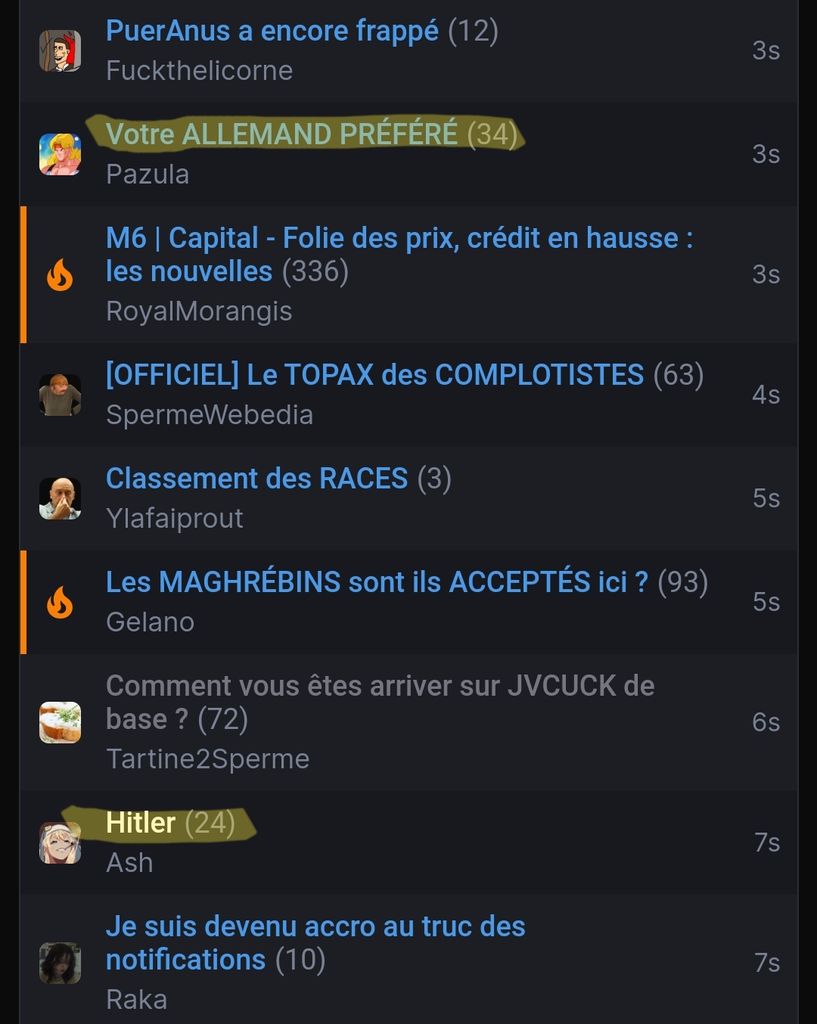Click SpermeWebedia's avatar icon
This screenshot has width=817, height=1024.
[60, 395]
